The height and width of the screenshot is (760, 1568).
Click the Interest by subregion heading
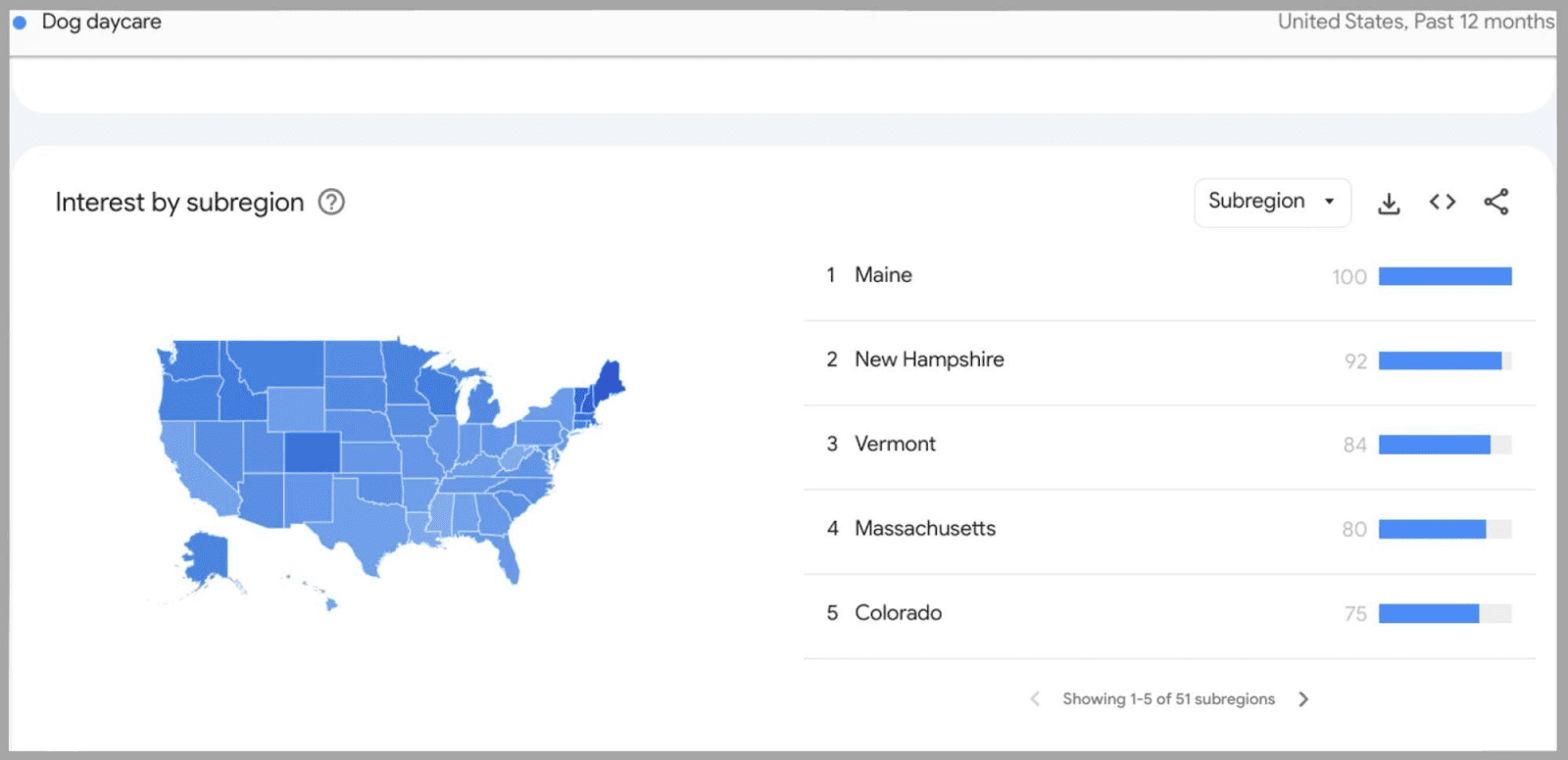[x=179, y=202]
